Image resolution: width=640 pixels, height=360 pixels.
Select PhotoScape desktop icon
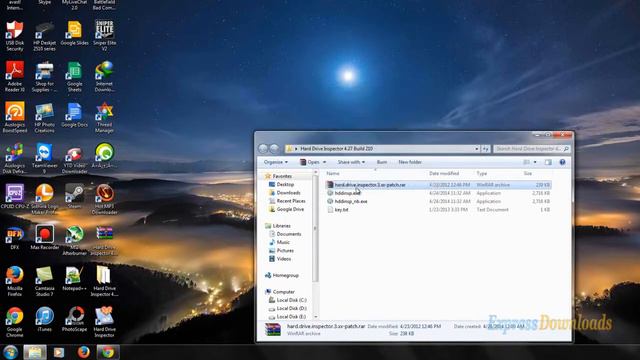tap(74, 320)
